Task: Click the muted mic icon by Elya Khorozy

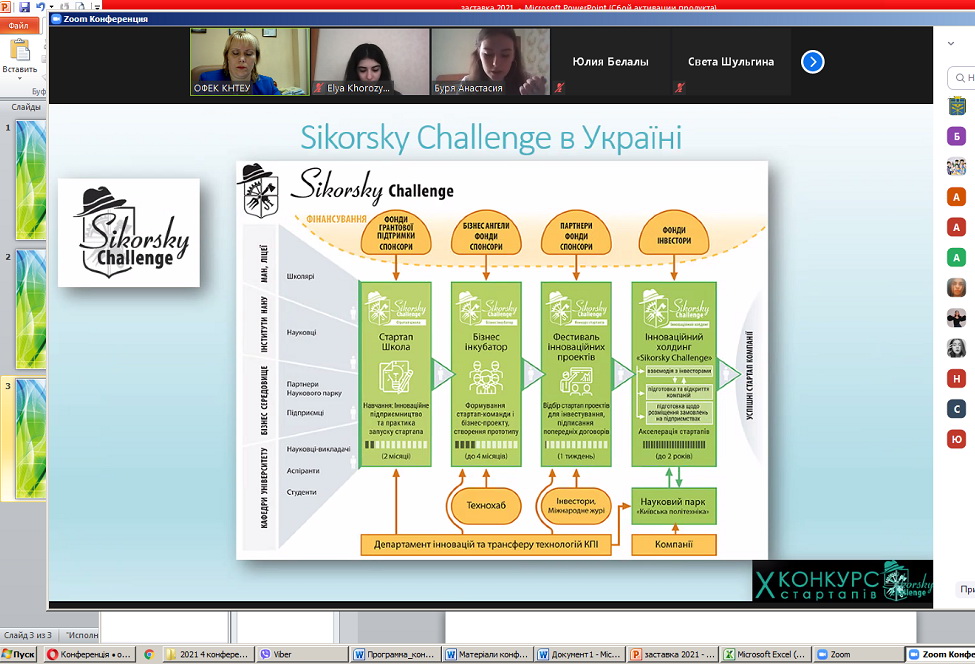Action: (319, 88)
